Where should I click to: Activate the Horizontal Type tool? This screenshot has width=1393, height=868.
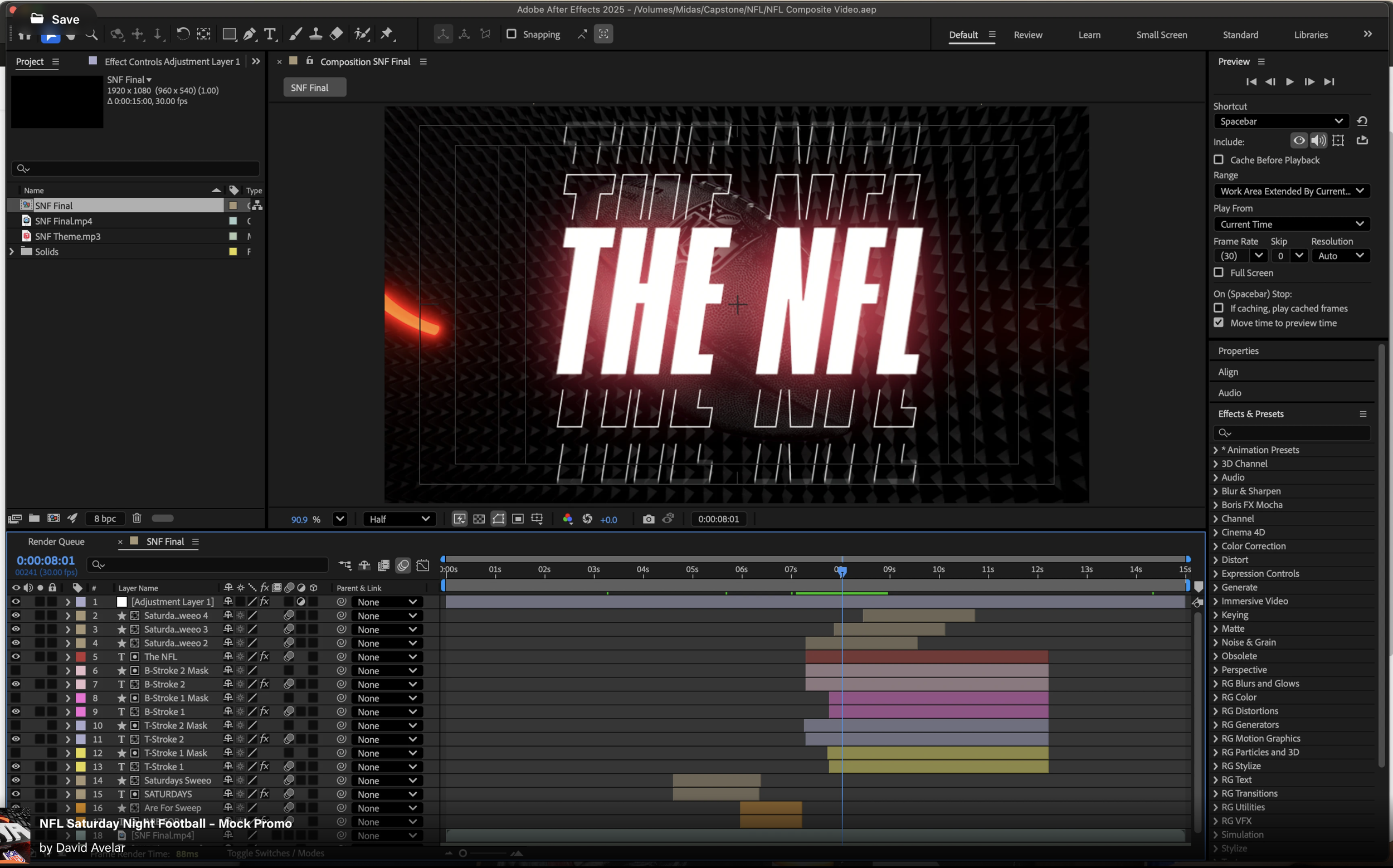[x=270, y=35]
